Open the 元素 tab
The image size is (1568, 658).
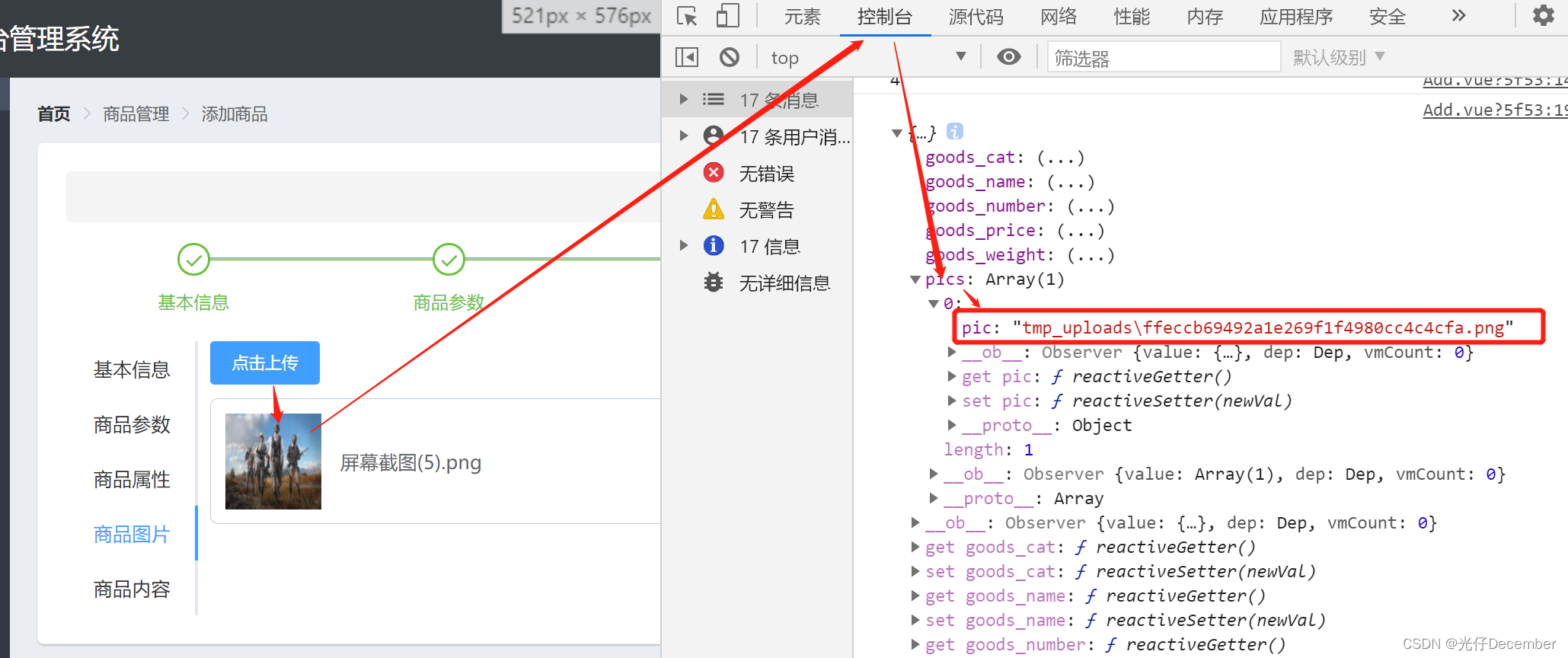(x=803, y=17)
